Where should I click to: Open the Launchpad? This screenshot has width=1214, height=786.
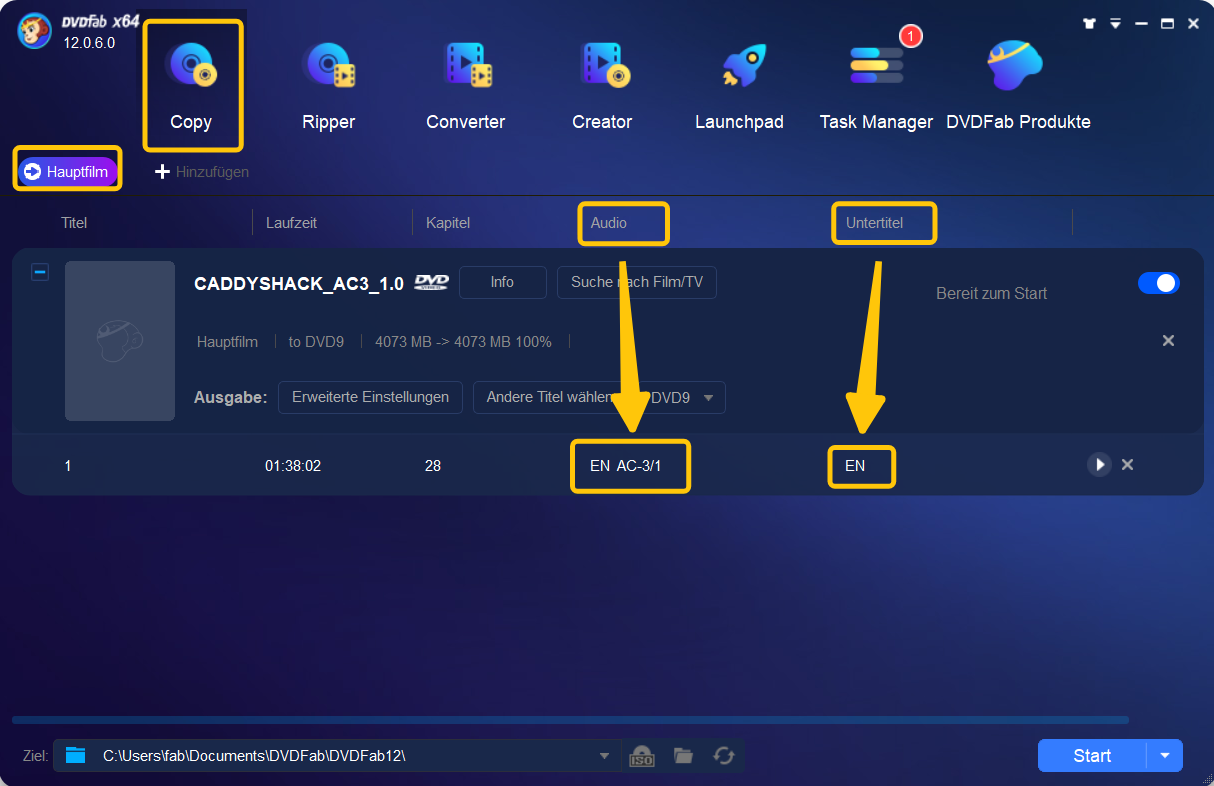(740, 86)
